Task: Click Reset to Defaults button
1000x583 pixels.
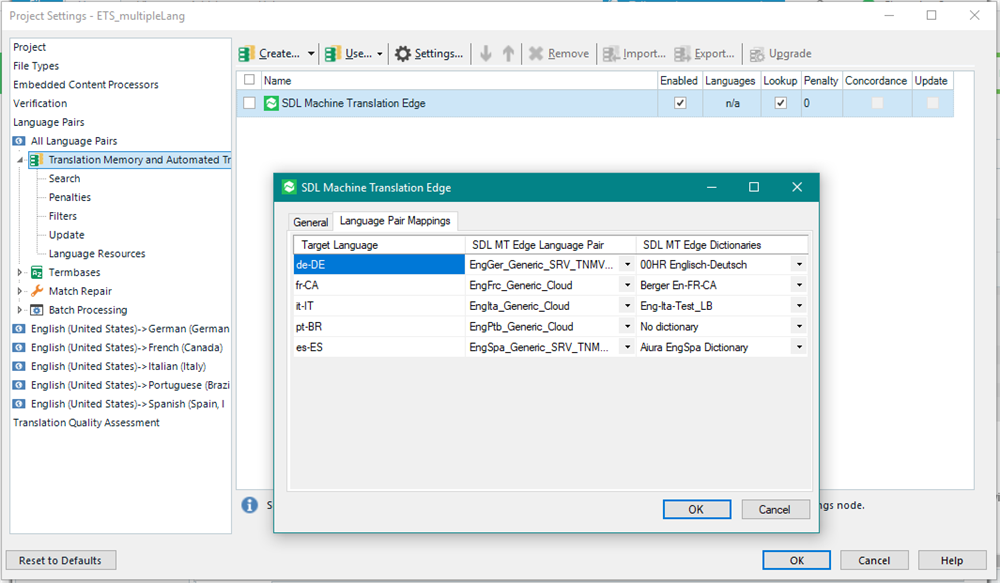Action: coord(61,561)
